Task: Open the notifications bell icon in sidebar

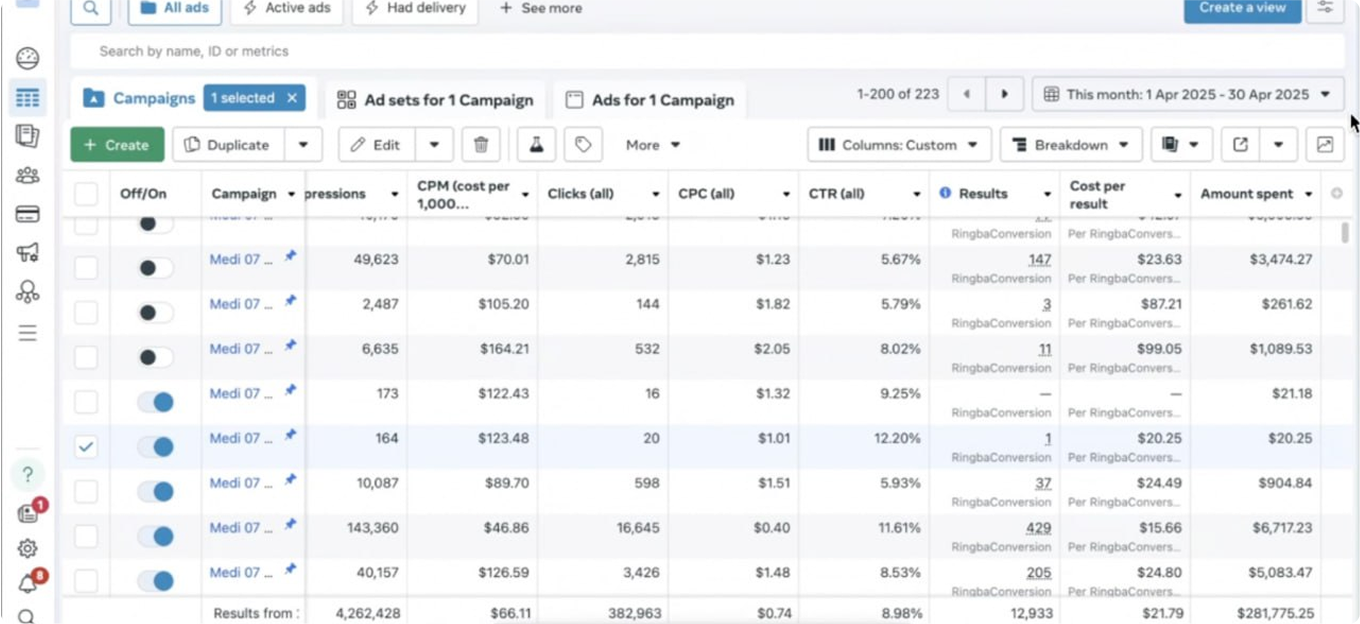Action: pyautogui.click(x=27, y=585)
